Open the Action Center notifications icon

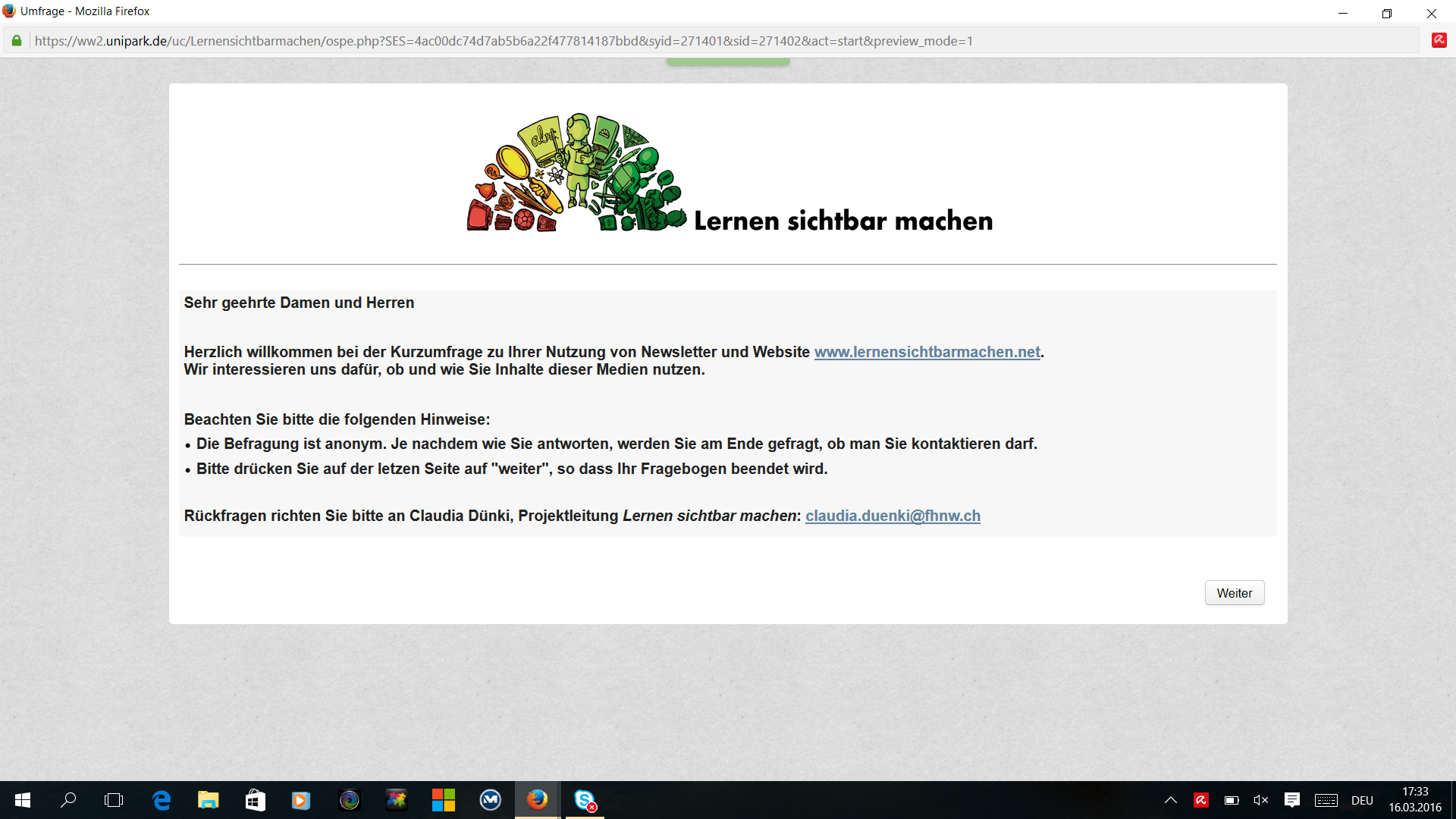pyautogui.click(x=1292, y=800)
